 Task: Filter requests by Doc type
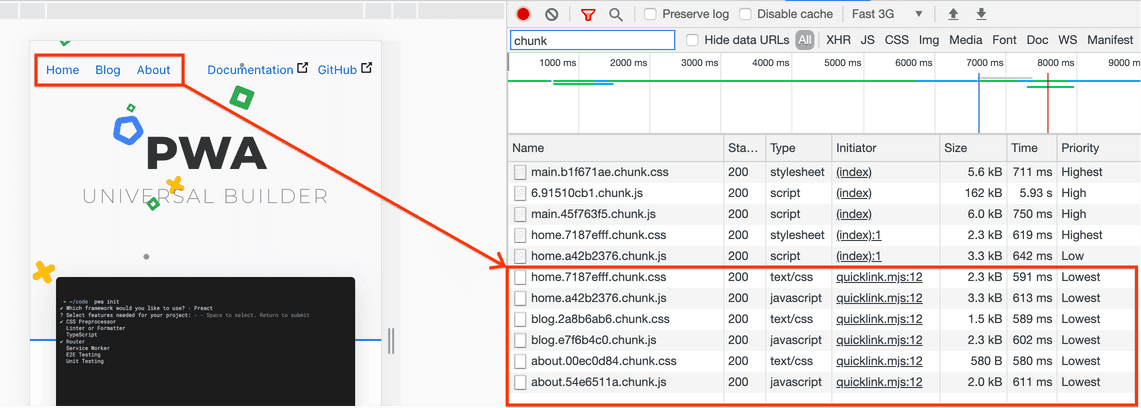pos(1037,40)
